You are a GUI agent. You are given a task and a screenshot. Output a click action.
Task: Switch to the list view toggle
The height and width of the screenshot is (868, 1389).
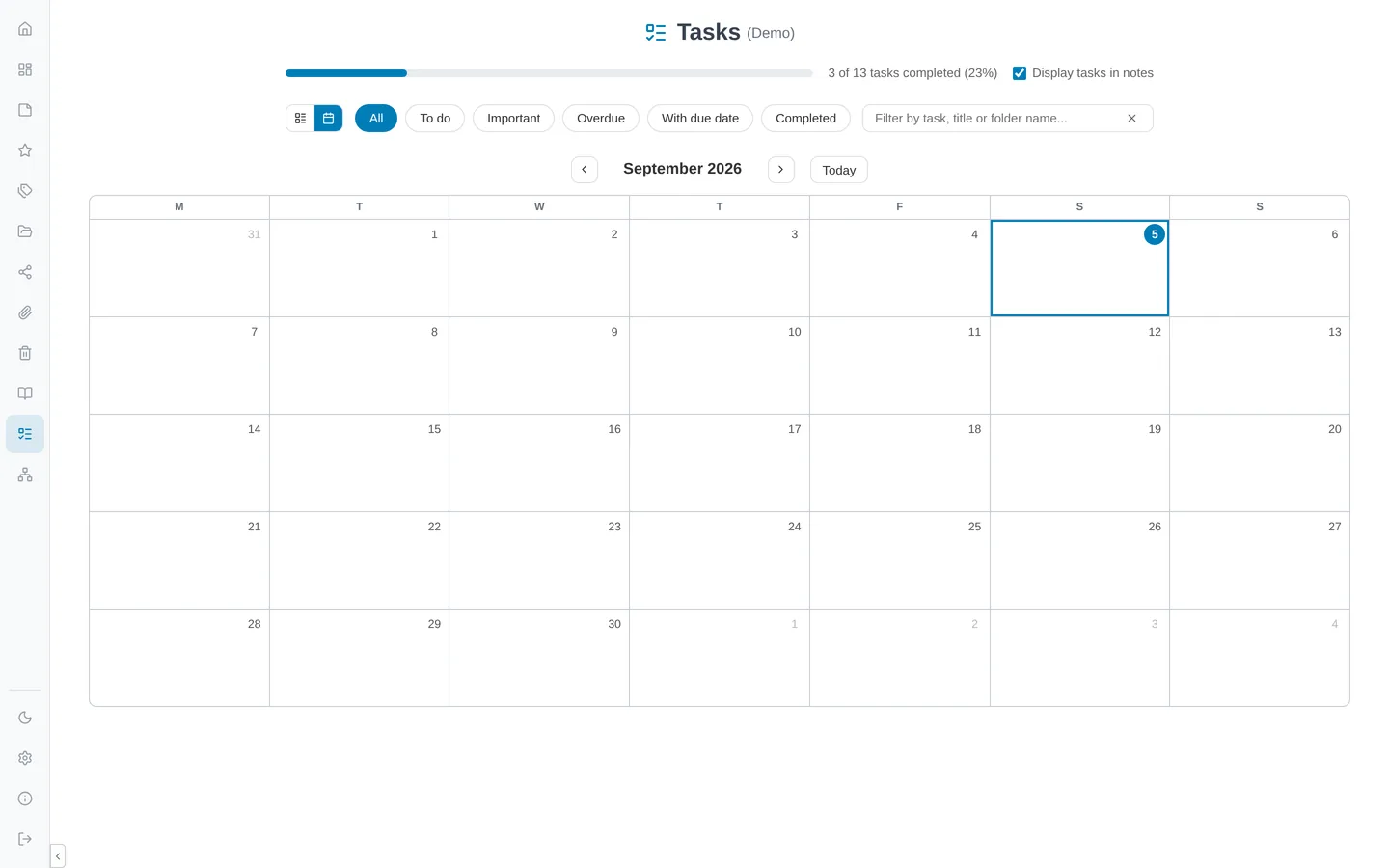click(300, 118)
